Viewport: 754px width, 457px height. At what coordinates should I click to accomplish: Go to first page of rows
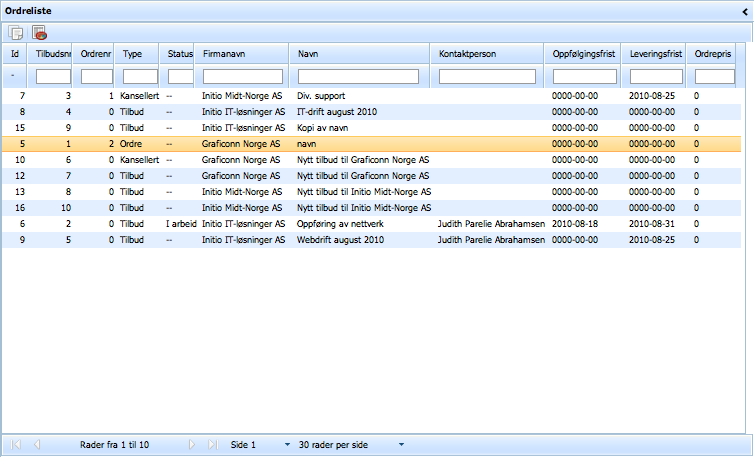[17, 443]
